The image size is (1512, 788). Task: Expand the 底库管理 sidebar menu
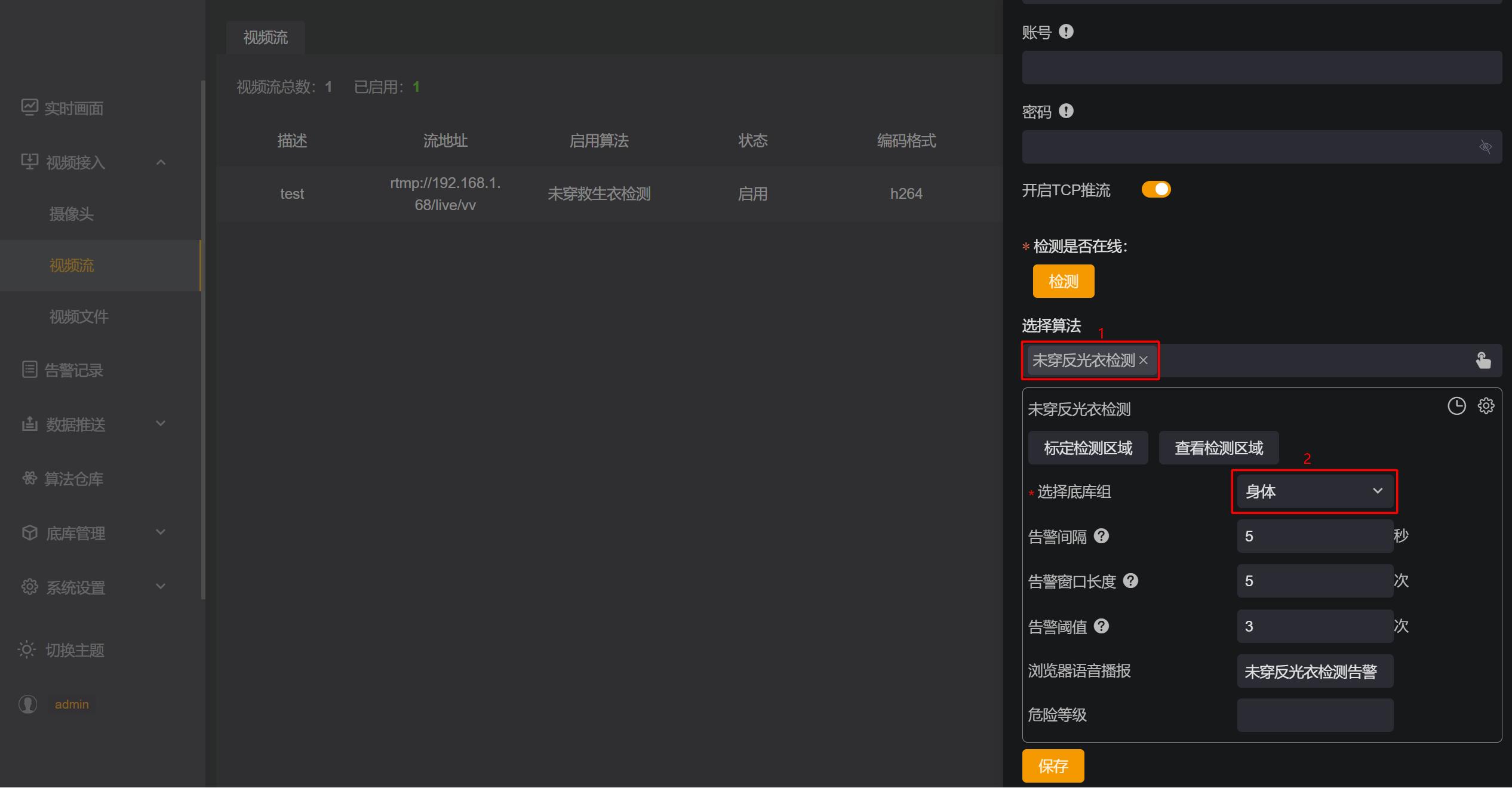[x=93, y=533]
